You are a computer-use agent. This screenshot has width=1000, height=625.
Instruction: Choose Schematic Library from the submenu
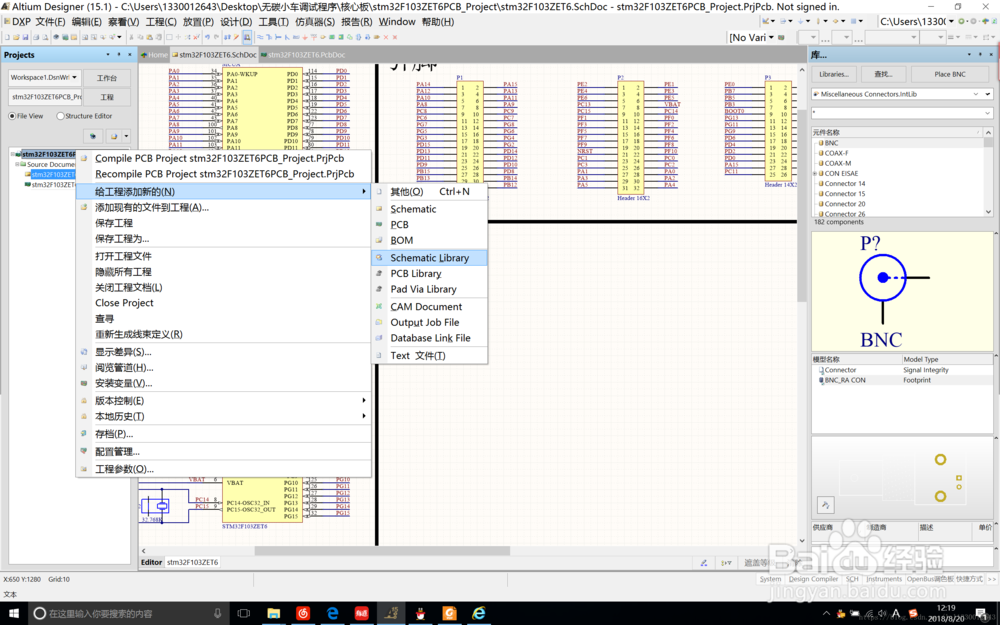pyautogui.click(x=429, y=258)
